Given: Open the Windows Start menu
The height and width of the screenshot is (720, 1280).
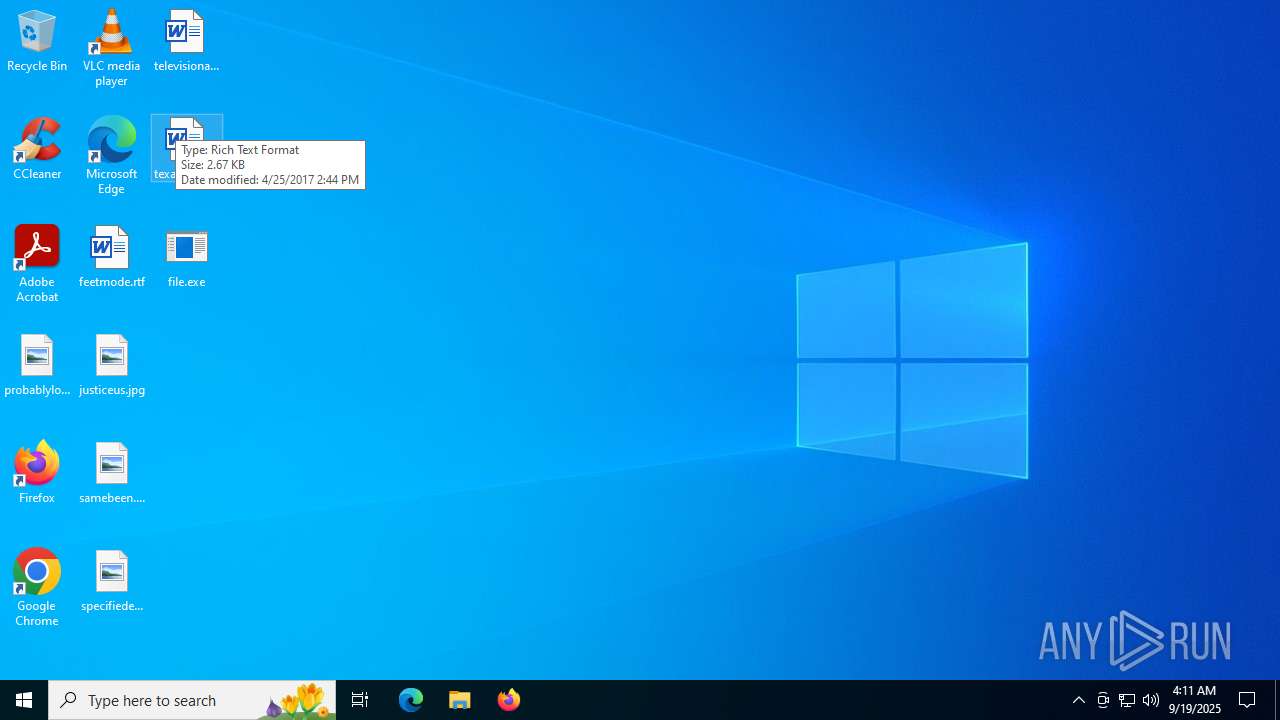Looking at the screenshot, I should [x=24, y=700].
